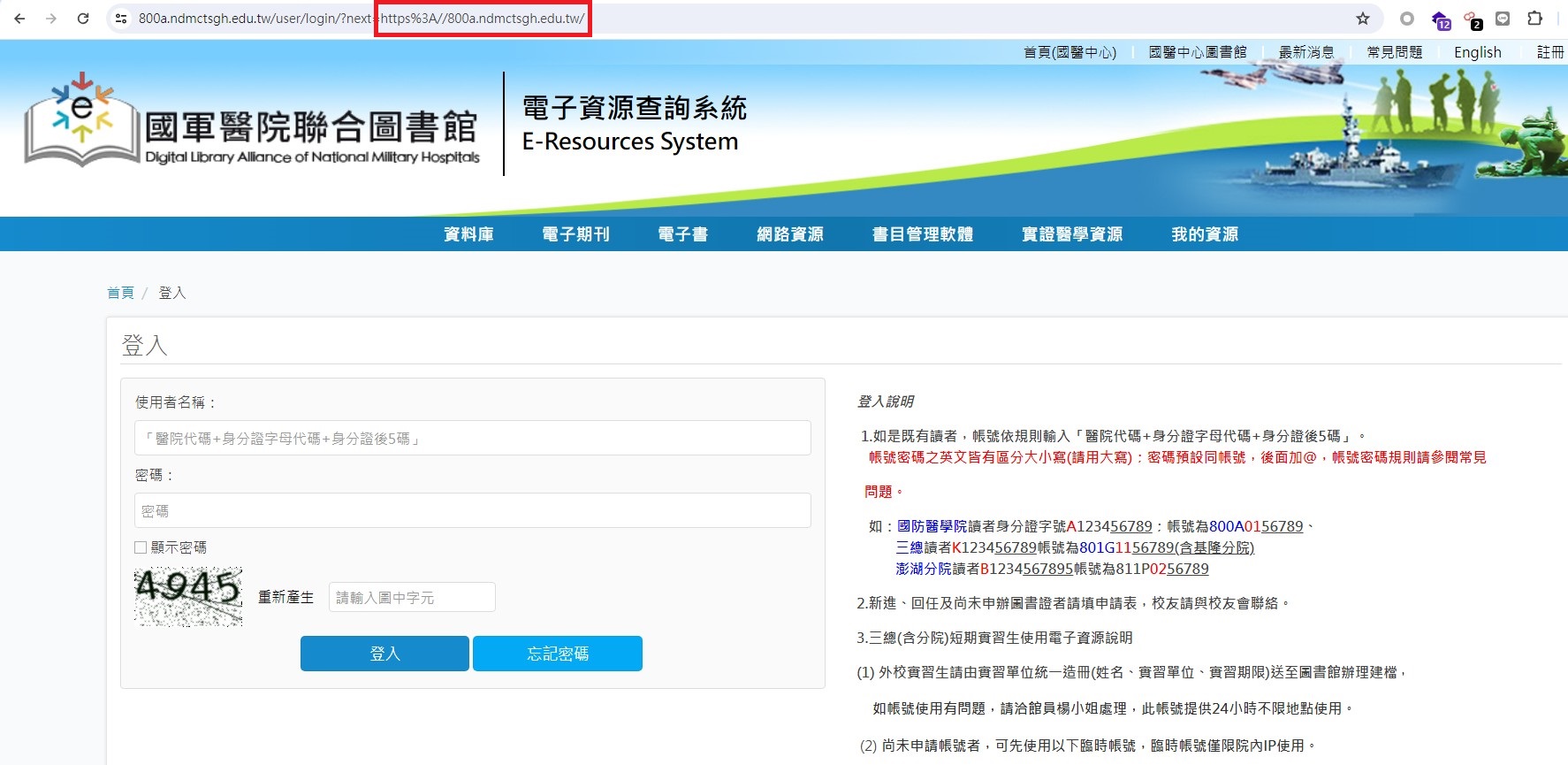Focus the 密碼 password field
The height and width of the screenshot is (765, 1568).
[473, 510]
